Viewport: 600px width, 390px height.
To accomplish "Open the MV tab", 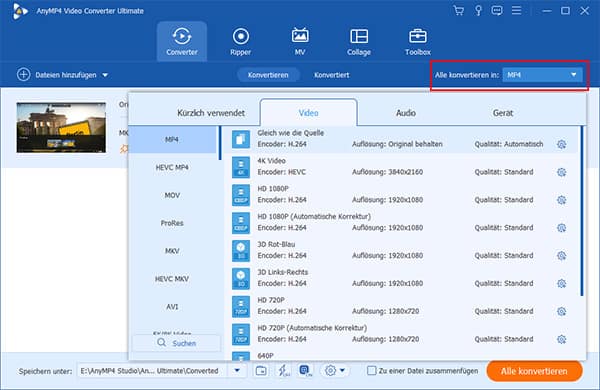I will point(300,41).
